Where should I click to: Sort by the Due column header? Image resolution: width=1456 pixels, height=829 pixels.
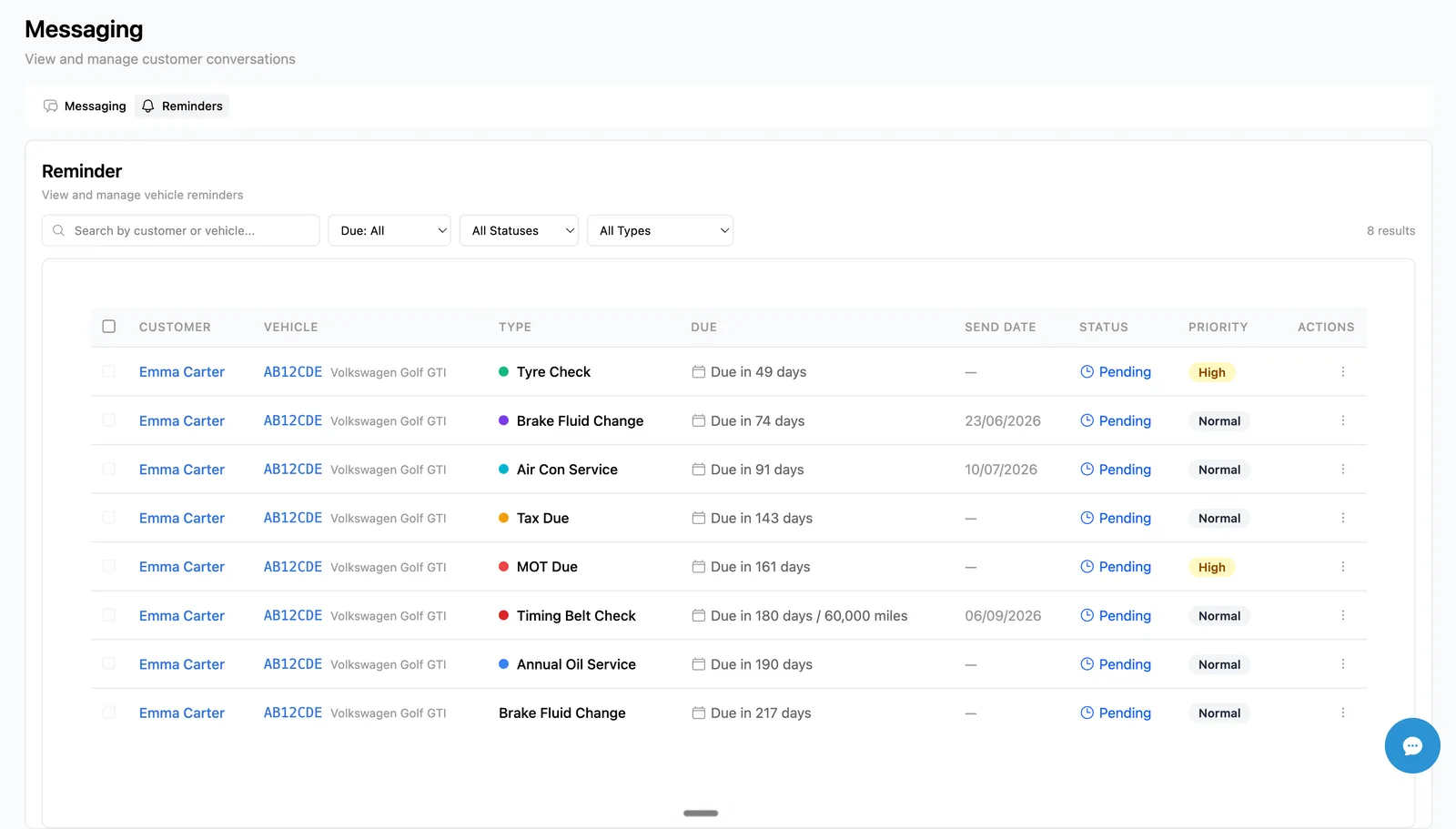703,328
